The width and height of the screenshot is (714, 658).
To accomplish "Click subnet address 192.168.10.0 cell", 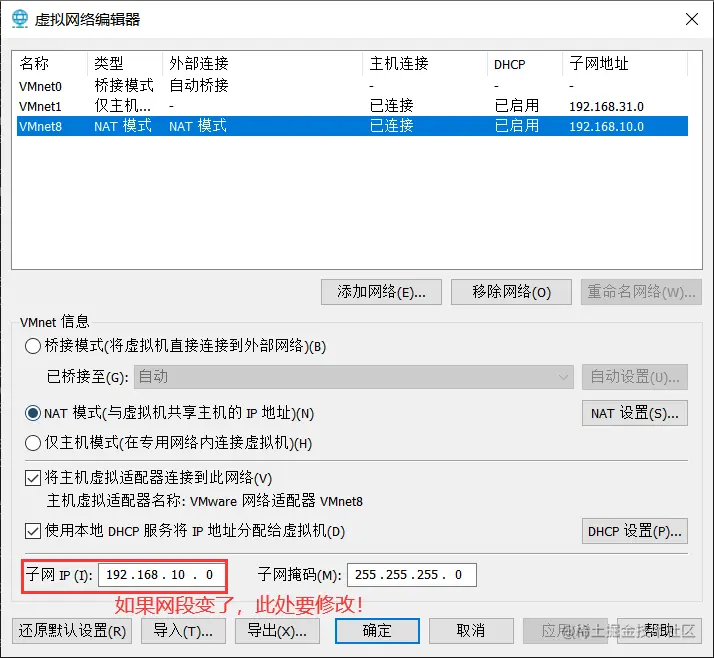I will [606, 127].
